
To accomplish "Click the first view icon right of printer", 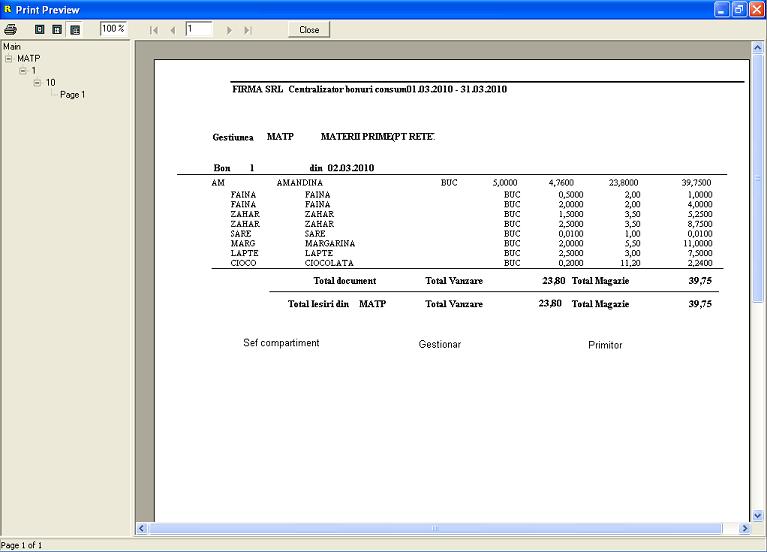I will point(40,29).
